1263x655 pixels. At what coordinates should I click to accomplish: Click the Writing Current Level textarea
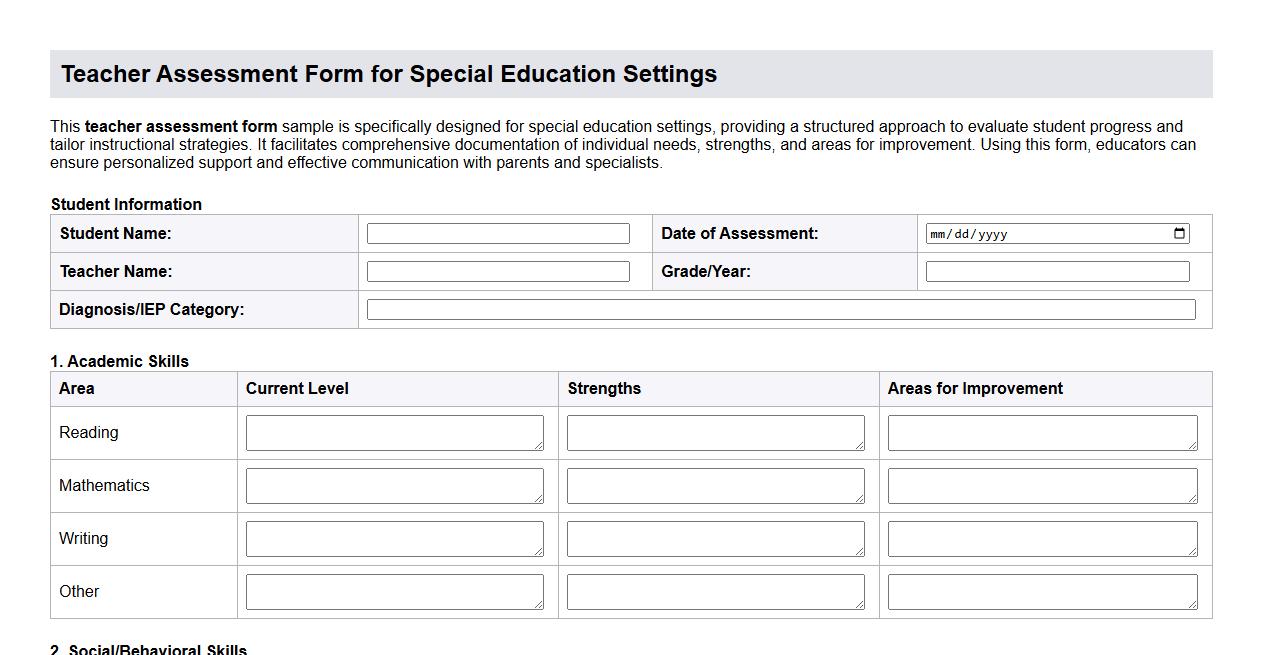pyautogui.click(x=393, y=538)
